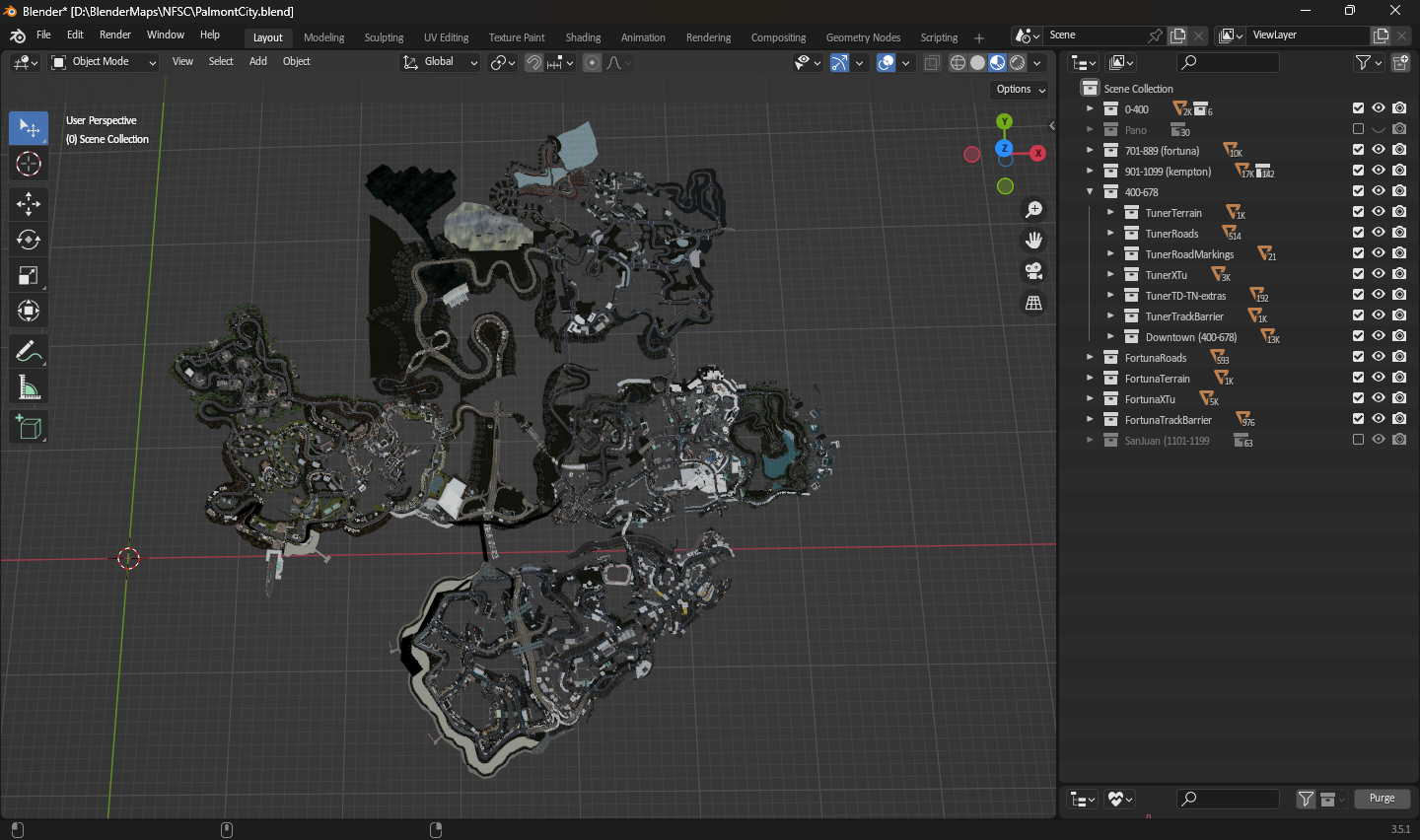The height and width of the screenshot is (840, 1420).
Task: Select the Measure tool
Action: point(29,388)
